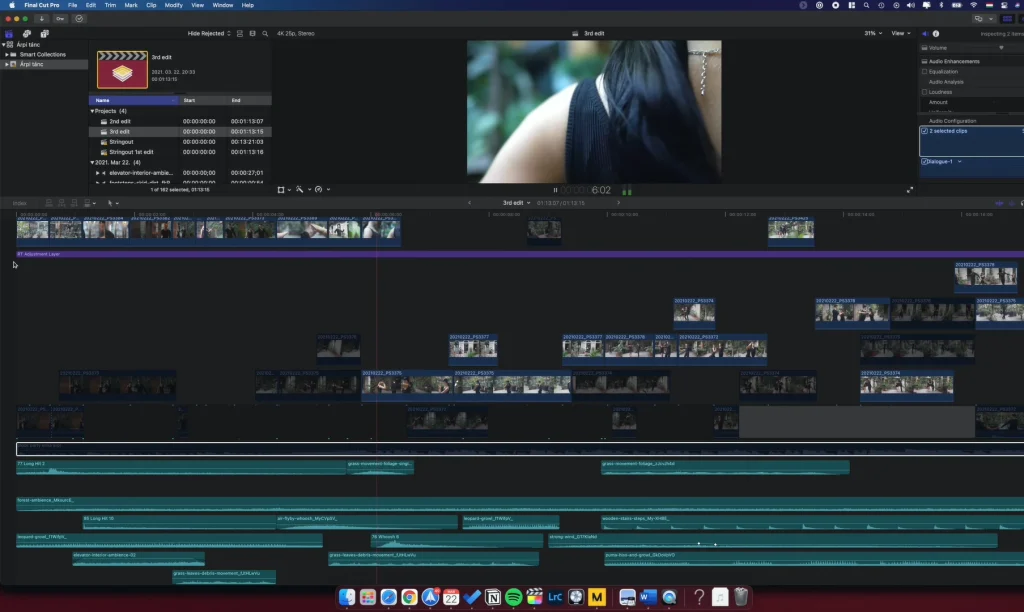Collapse the 2021. Mar 22. group
This screenshot has width=1024, height=612.
[92, 163]
